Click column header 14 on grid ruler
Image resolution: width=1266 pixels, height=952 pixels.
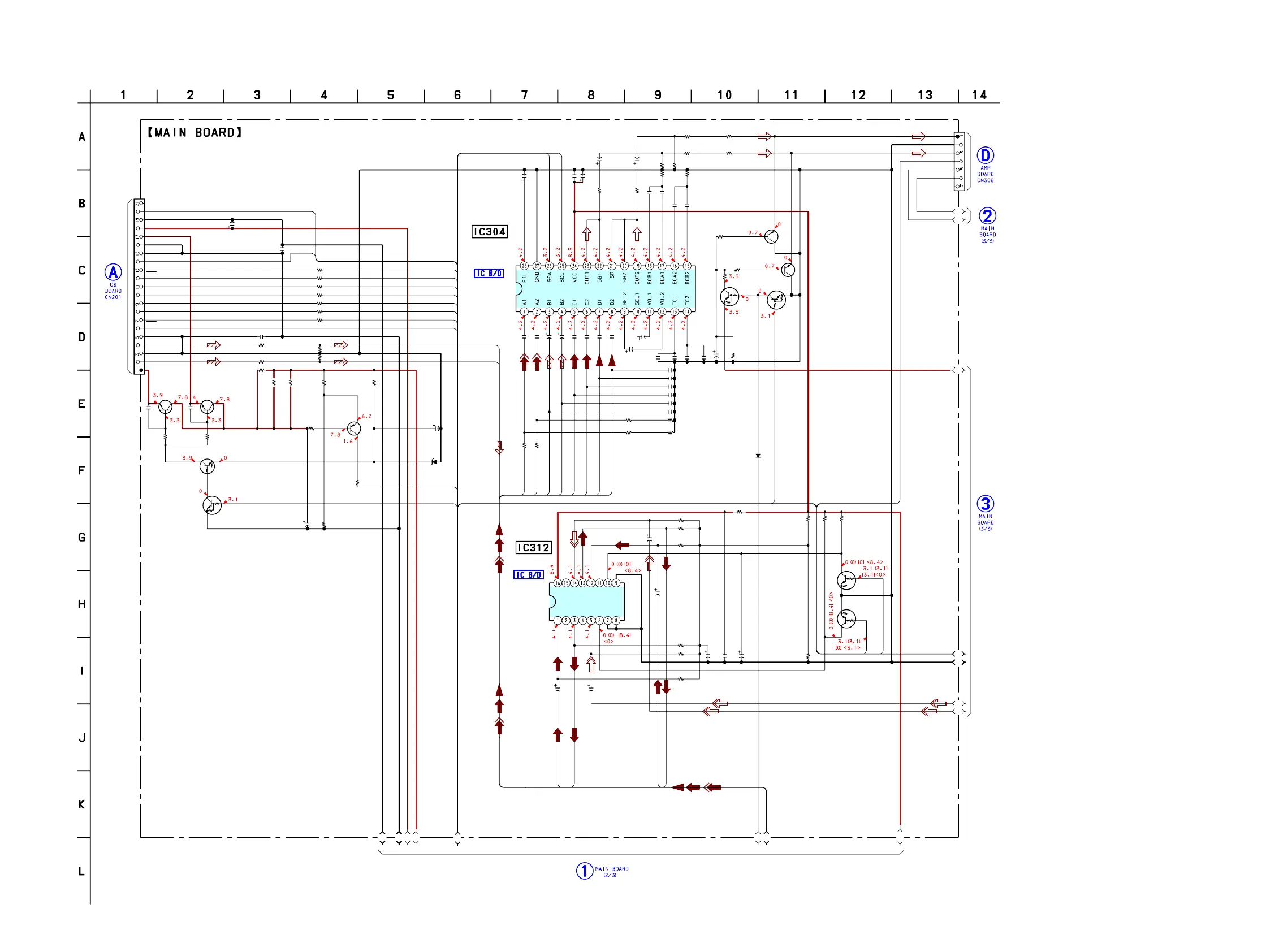[979, 95]
